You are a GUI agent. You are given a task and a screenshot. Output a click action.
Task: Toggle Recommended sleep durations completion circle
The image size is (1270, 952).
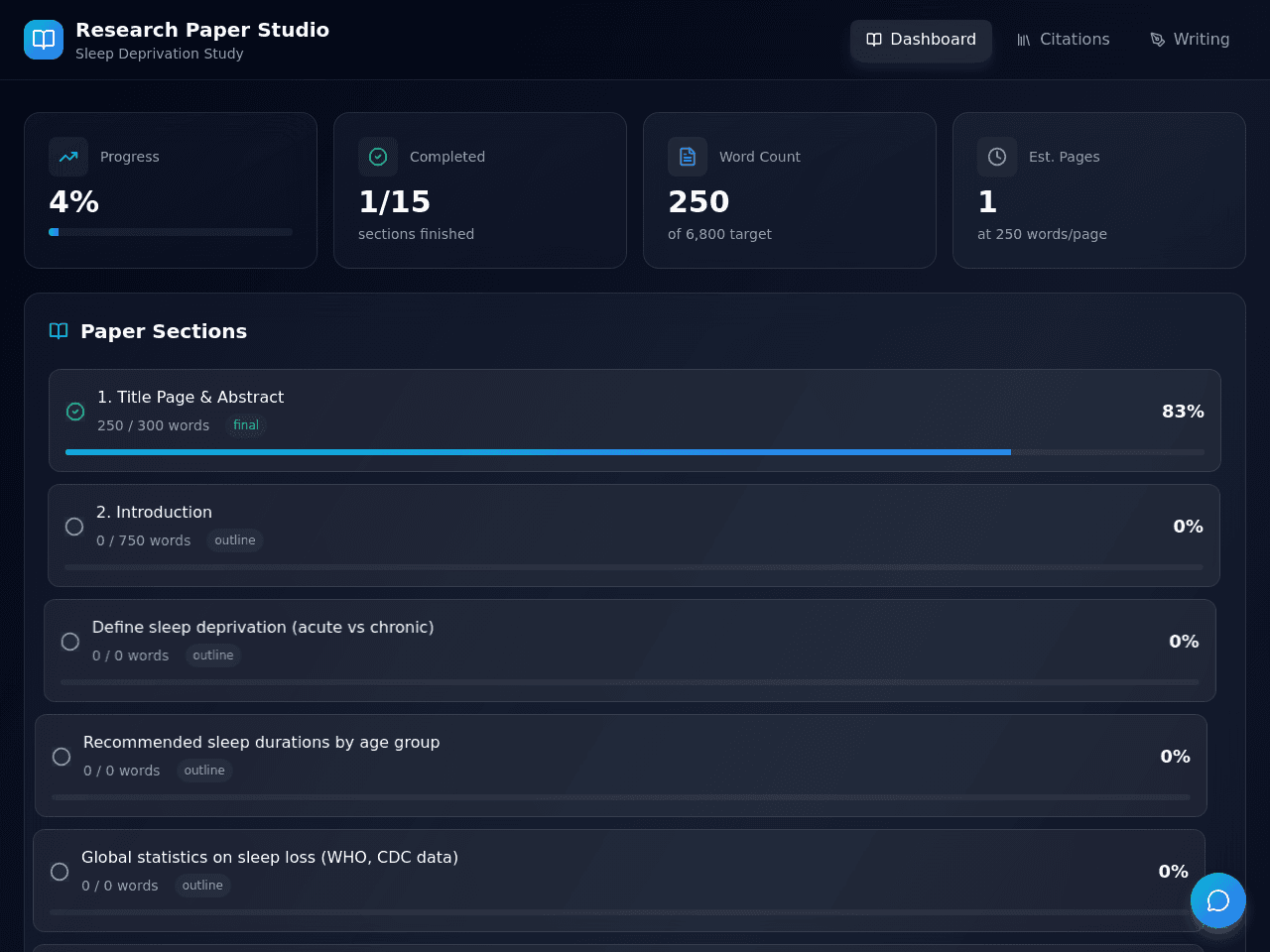pyautogui.click(x=62, y=757)
